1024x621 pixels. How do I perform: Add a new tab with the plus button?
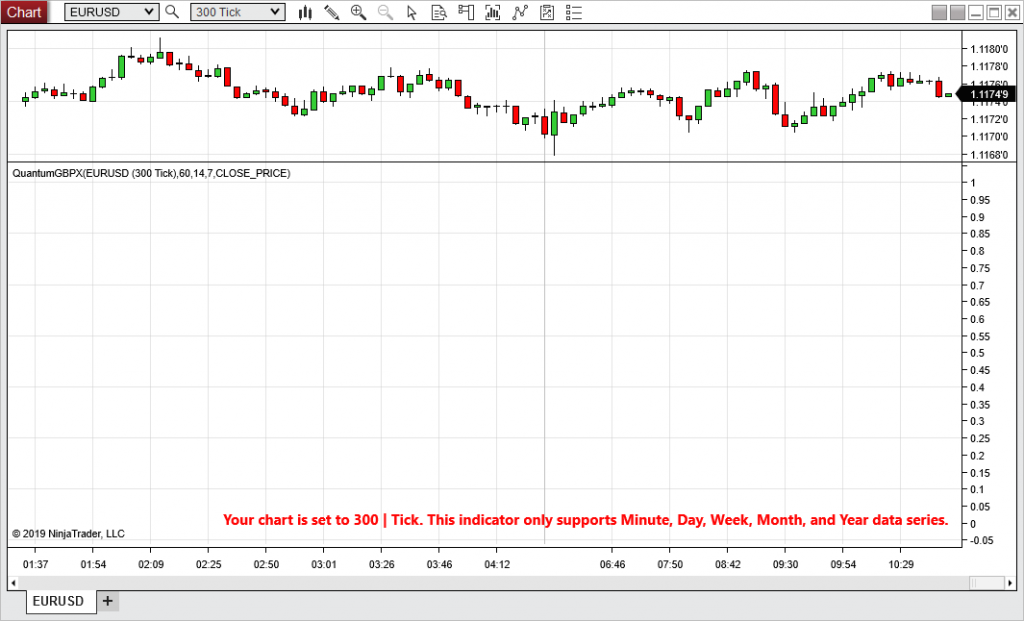pyautogui.click(x=107, y=601)
